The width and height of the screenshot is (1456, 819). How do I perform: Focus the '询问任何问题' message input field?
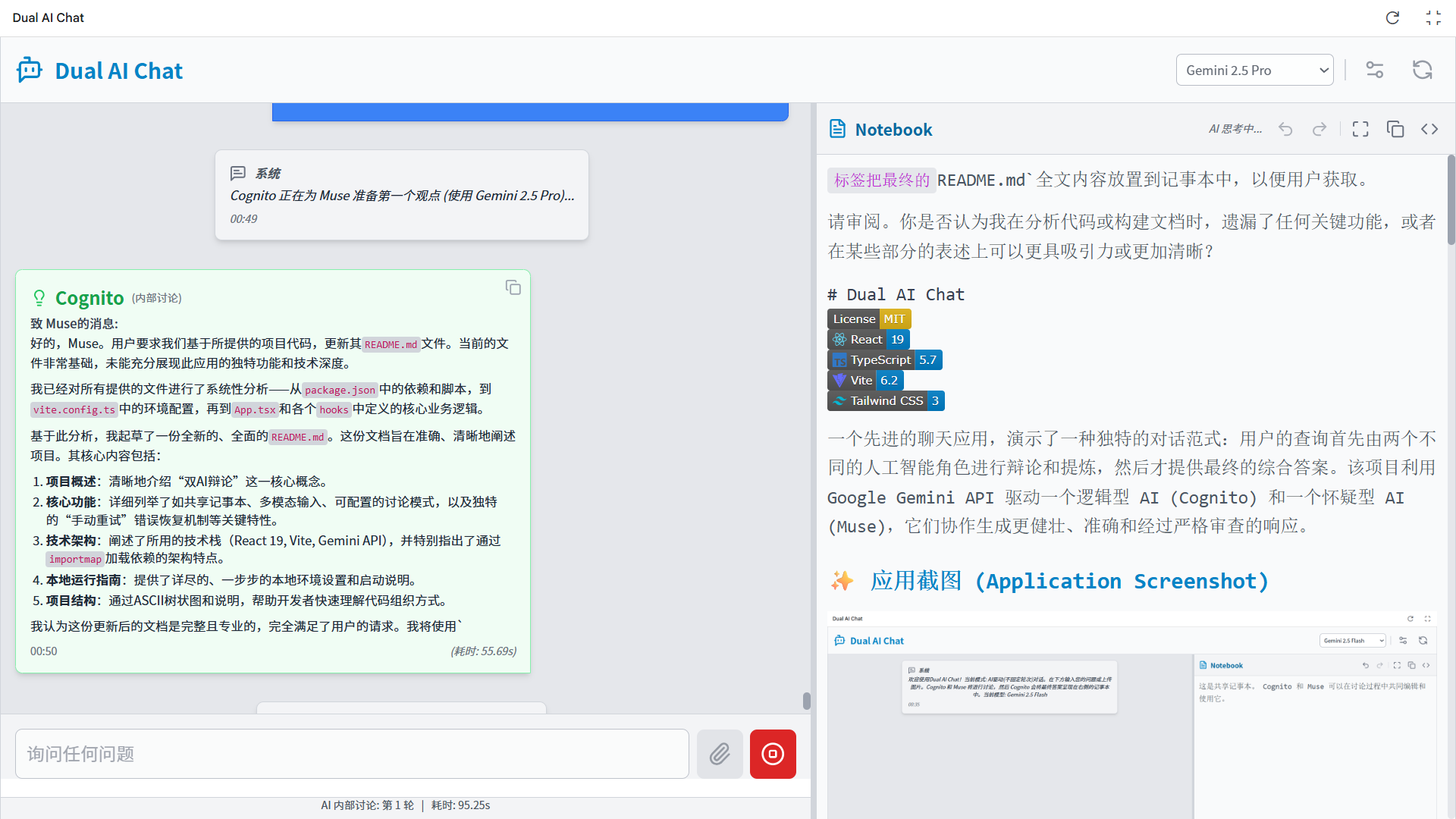point(352,754)
